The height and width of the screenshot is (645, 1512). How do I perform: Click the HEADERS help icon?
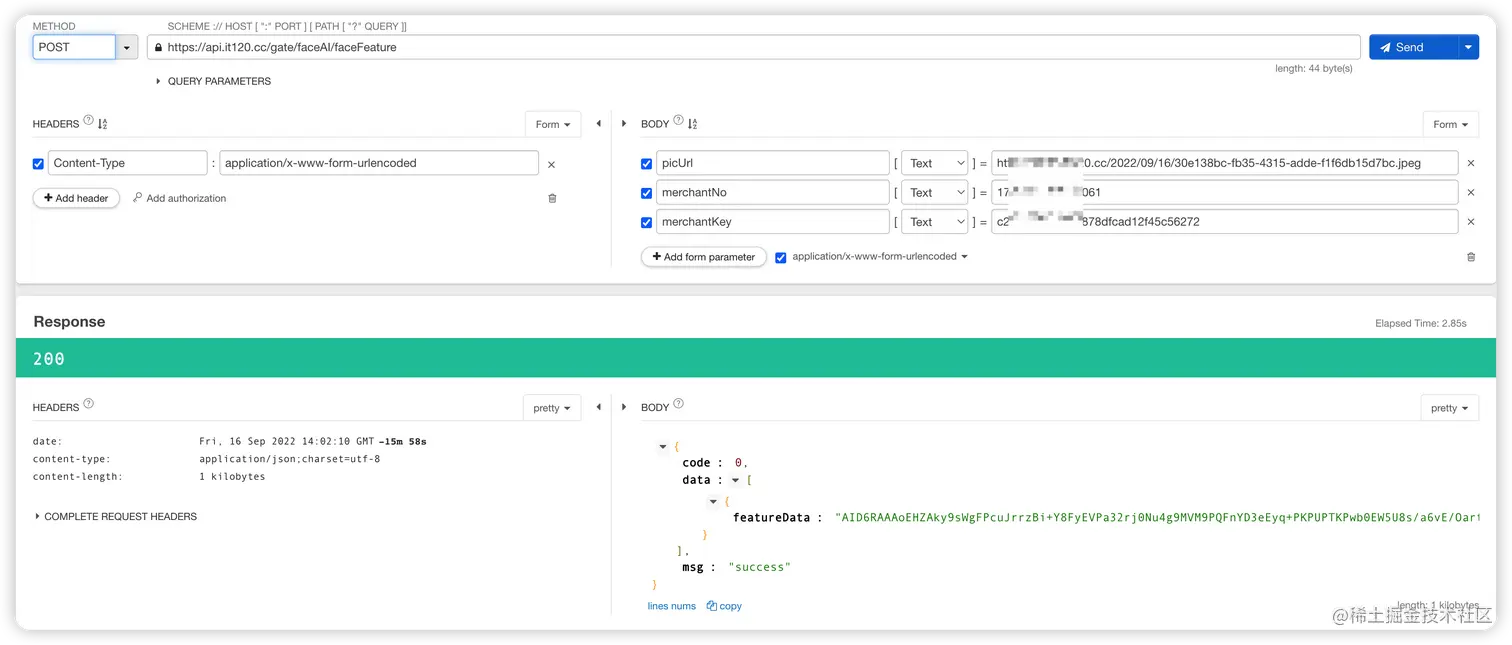click(x=88, y=121)
